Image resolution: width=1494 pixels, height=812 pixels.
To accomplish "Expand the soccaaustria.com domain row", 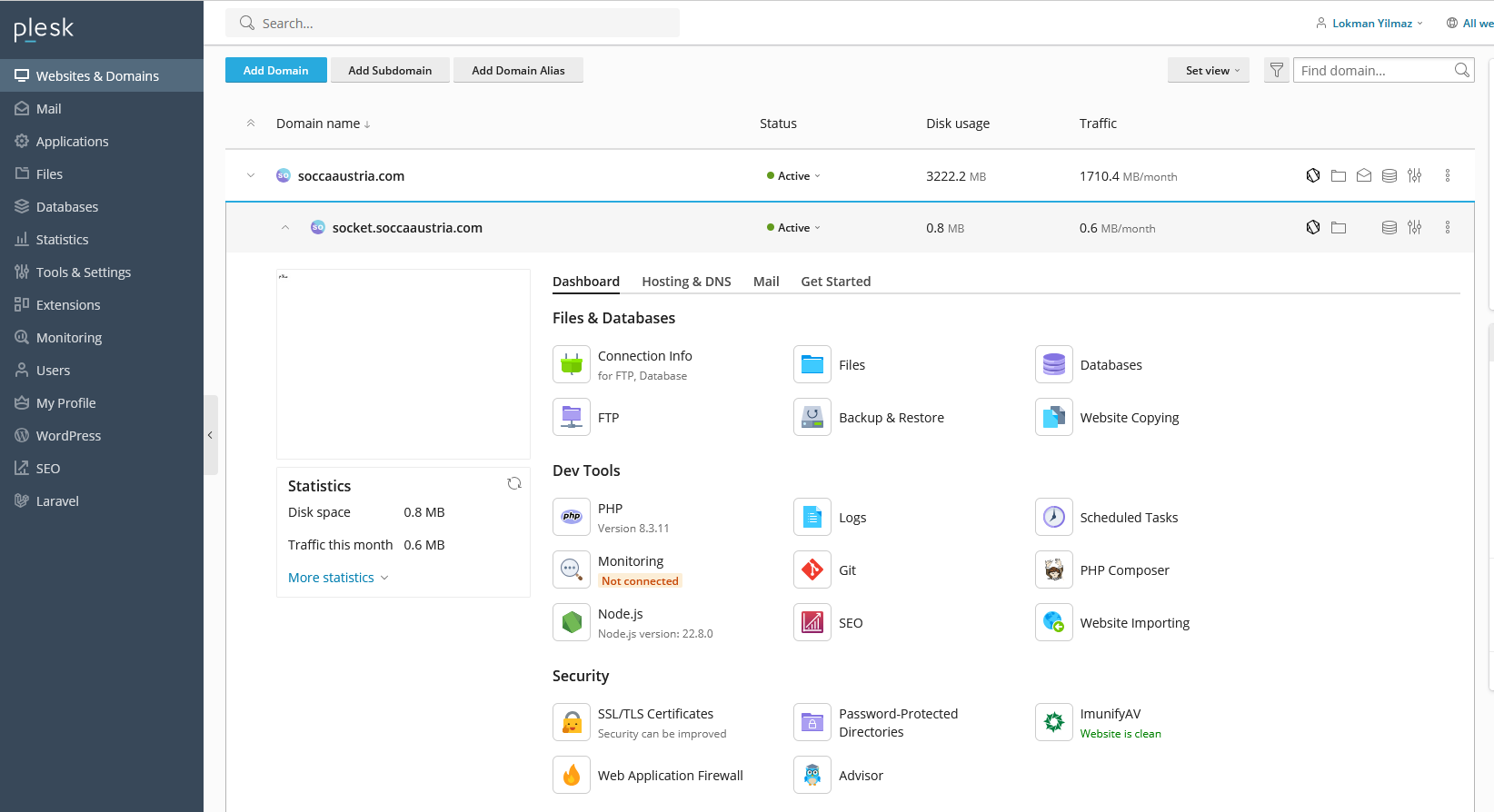I will (x=251, y=175).
